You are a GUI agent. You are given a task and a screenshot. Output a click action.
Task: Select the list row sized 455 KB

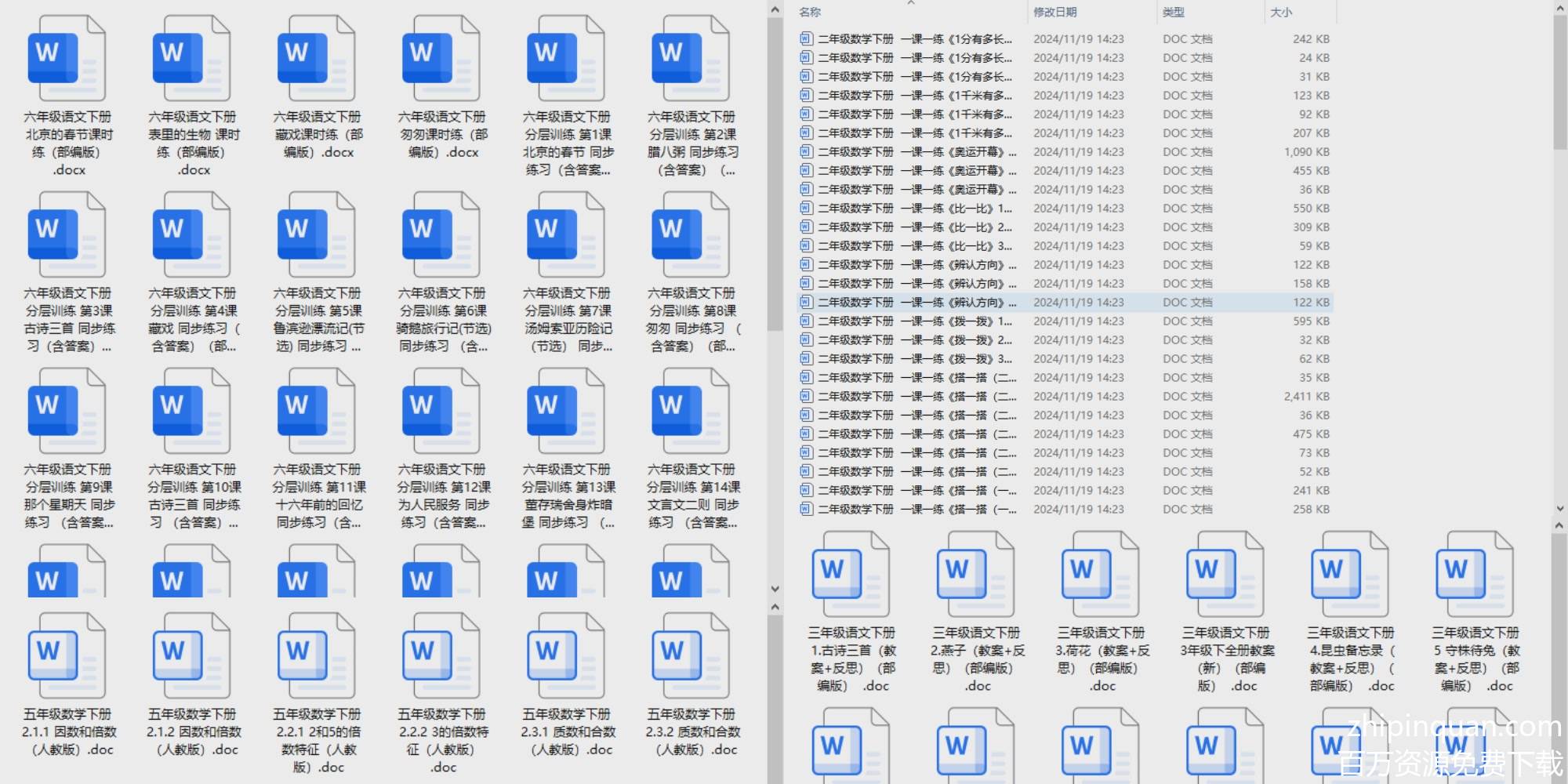(x=1065, y=170)
